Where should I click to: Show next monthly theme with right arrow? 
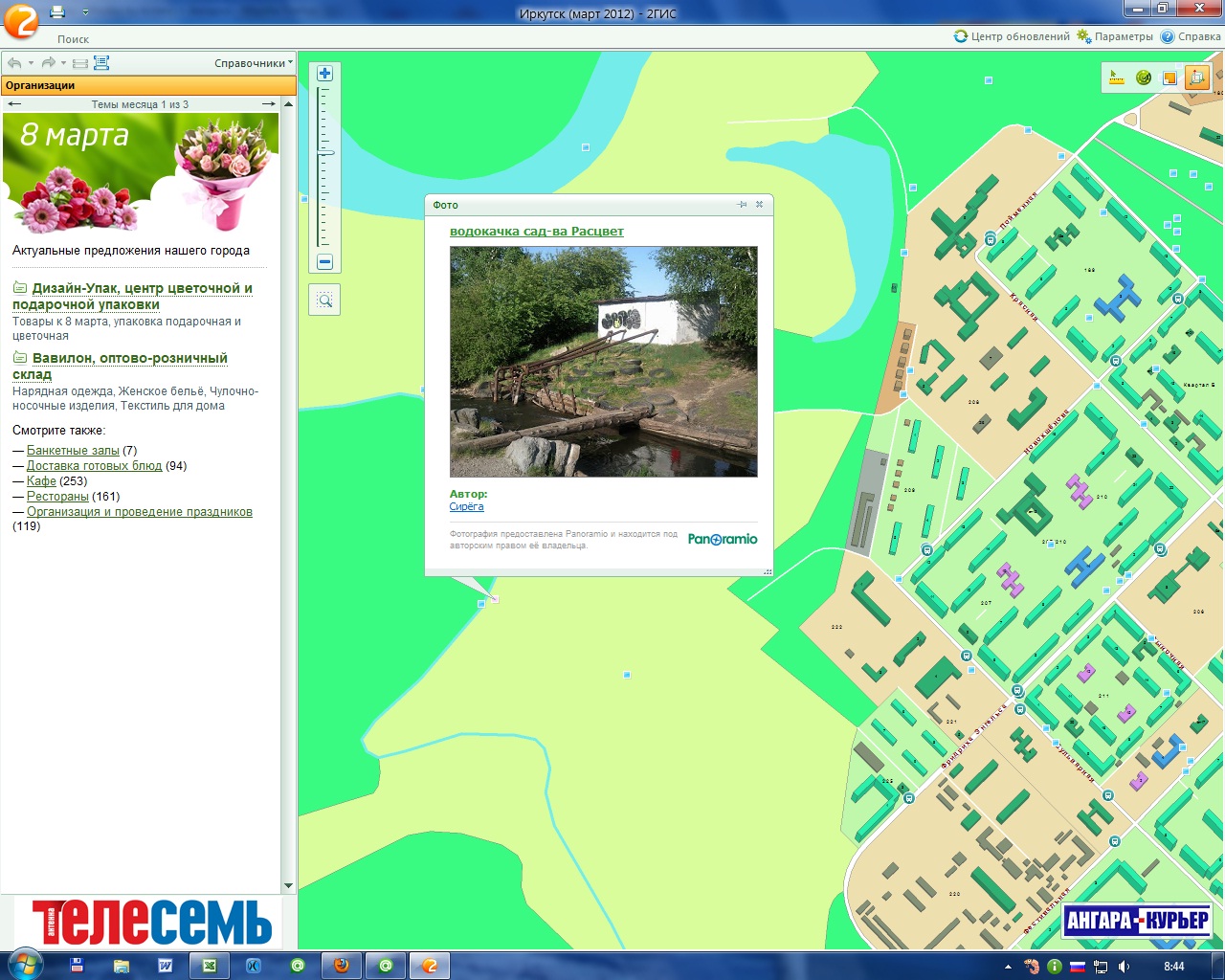point(268,104)
